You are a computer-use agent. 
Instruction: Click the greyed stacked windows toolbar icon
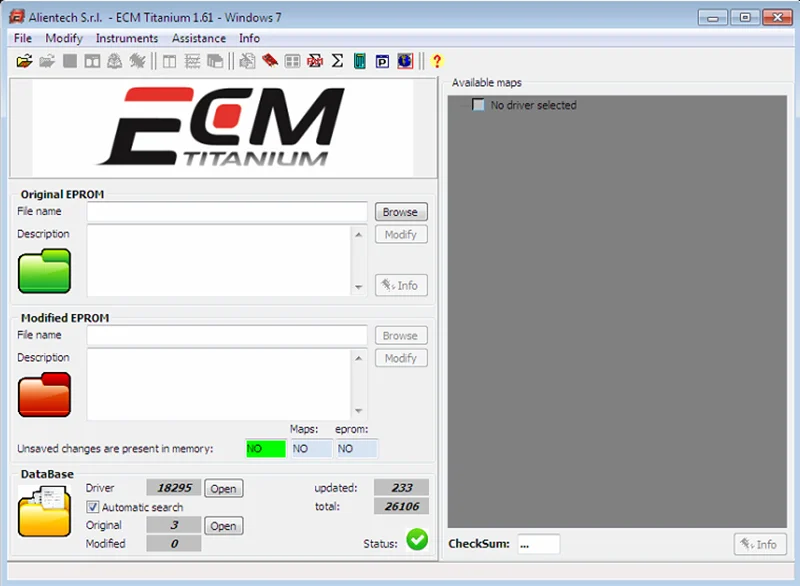215,62
